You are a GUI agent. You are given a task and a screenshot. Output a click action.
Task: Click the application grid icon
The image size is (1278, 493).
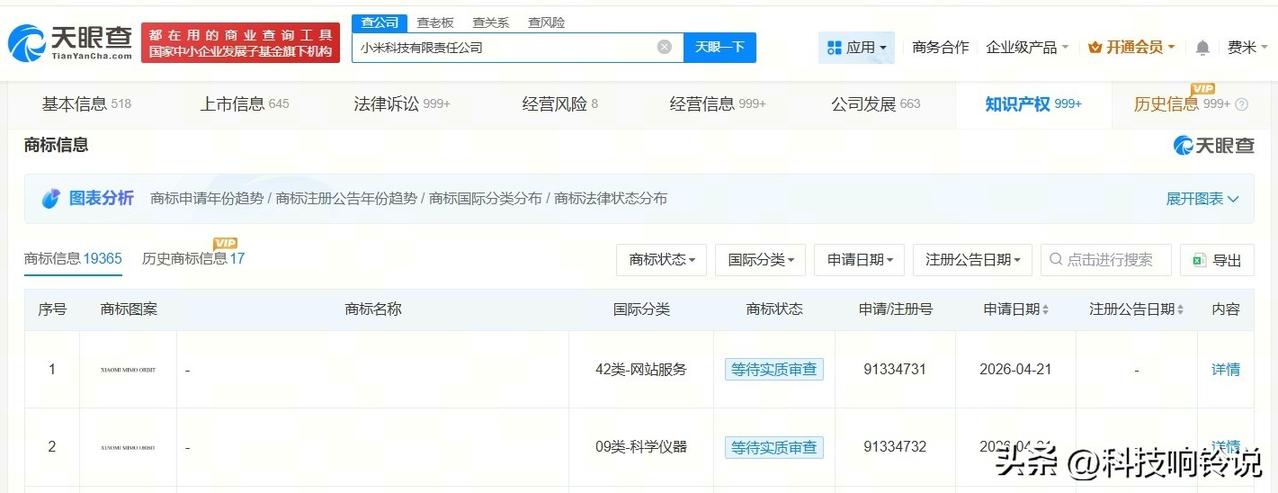tap(834, 47)
